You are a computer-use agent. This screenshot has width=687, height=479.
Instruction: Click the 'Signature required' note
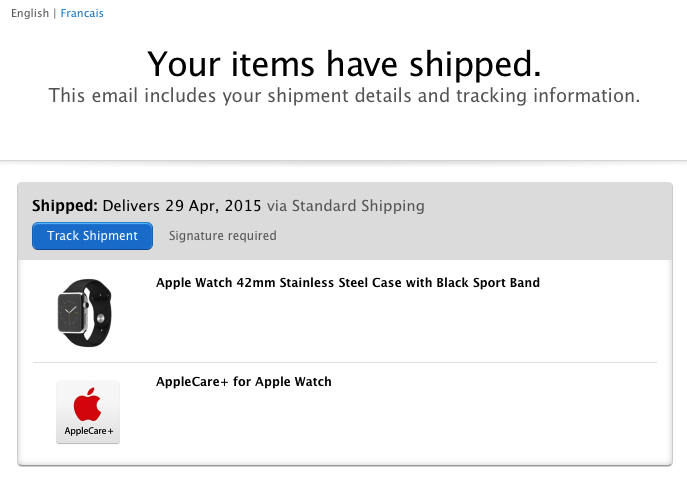click(x=222, y=236)
